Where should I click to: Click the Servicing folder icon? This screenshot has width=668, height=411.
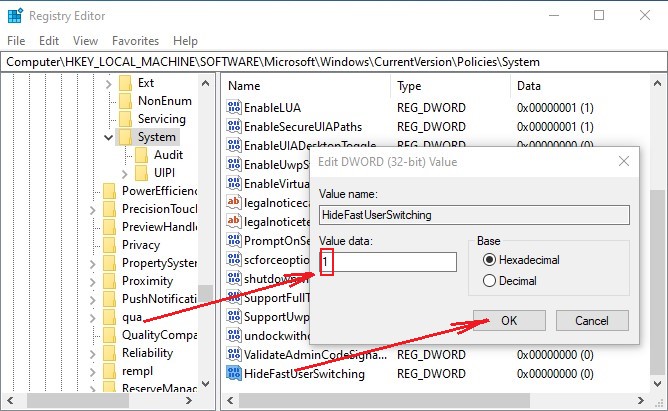125,119
